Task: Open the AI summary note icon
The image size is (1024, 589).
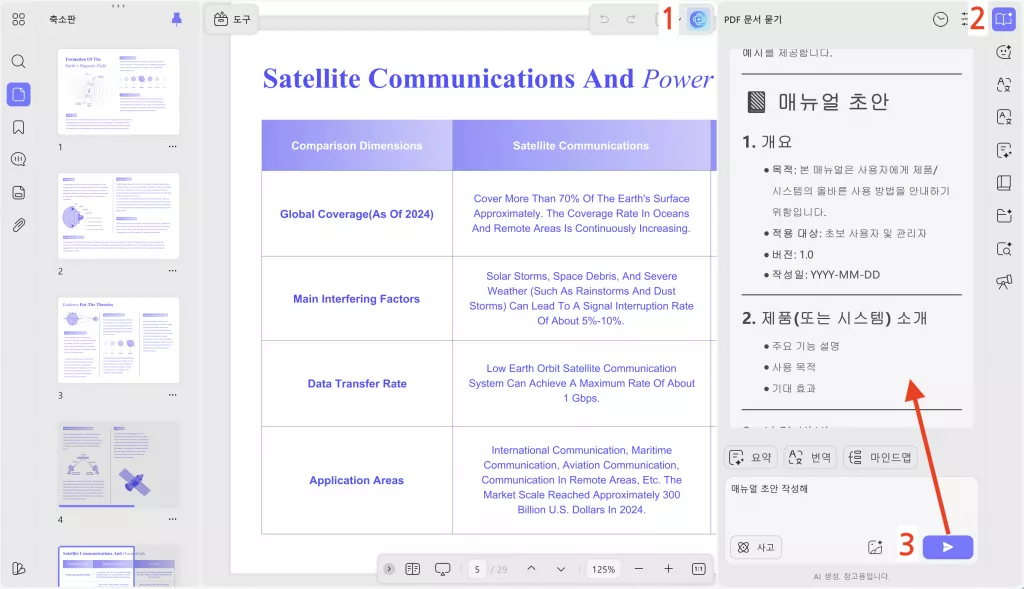Action: (1004, 151)
